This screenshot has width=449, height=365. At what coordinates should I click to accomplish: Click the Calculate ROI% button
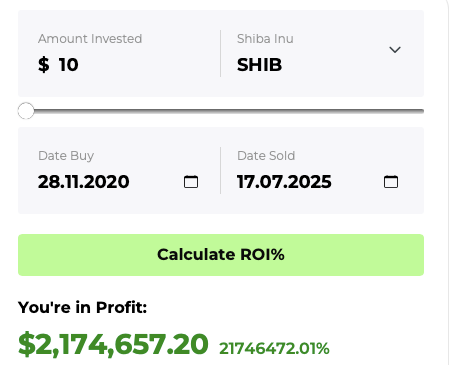[221, 255]
